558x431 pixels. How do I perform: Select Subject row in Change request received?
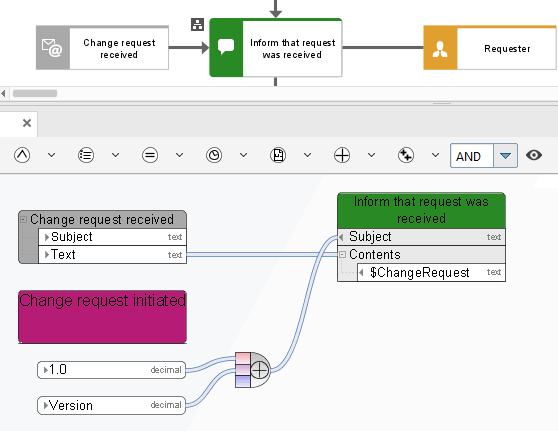[x=112, y=237]
